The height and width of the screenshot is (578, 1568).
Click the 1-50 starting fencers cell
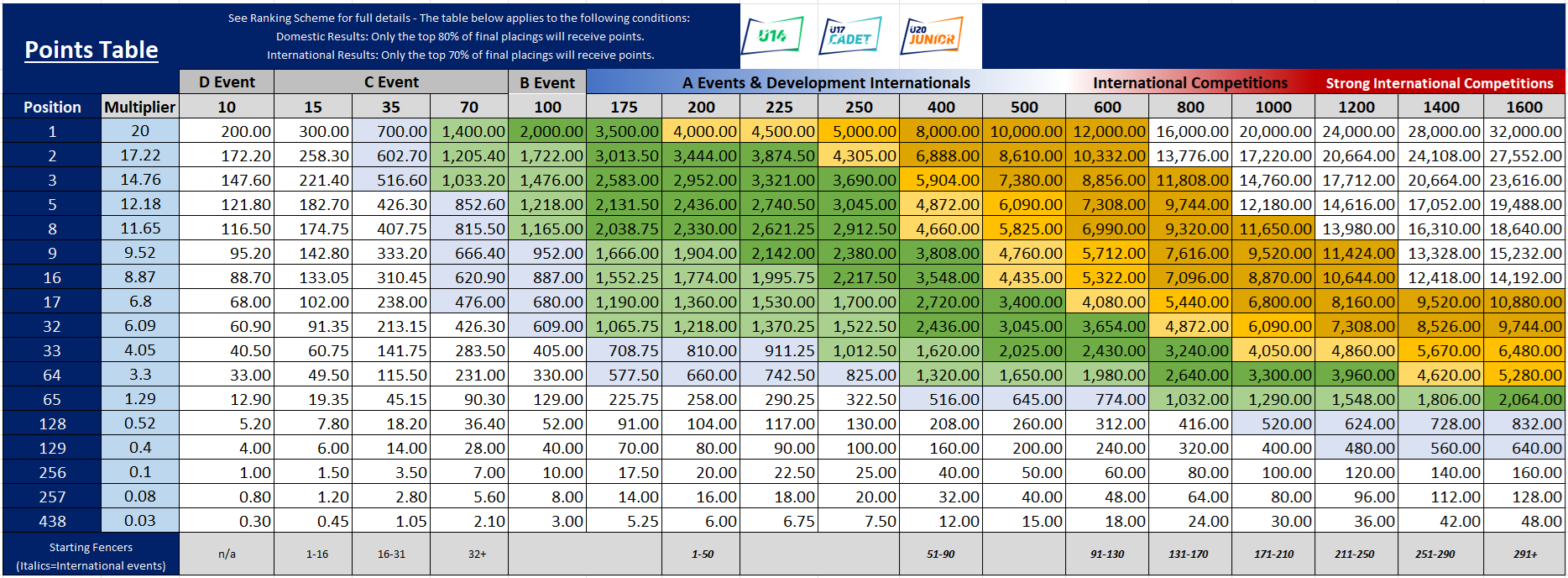pos(703,554)
